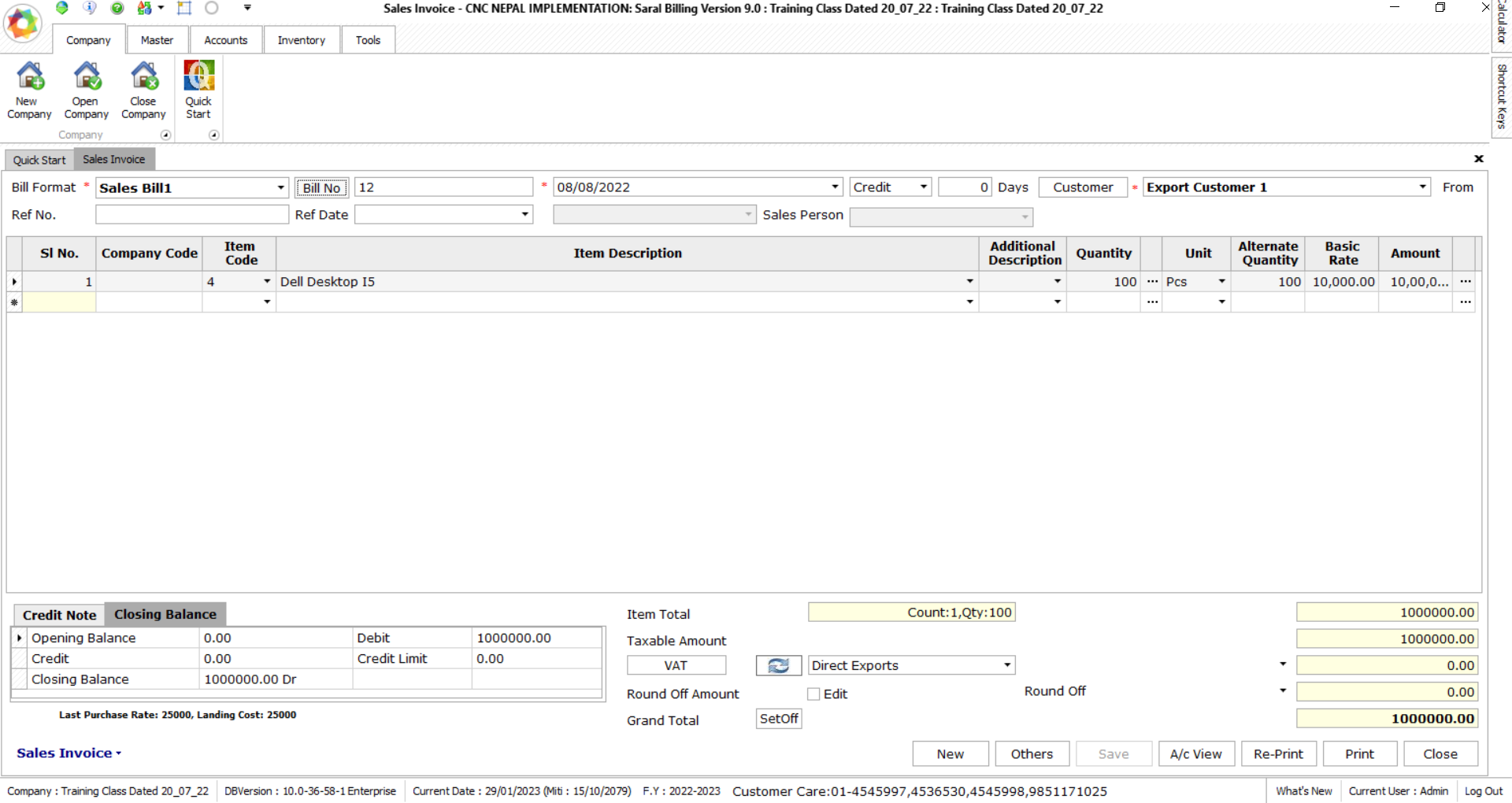The height and width of the screenshot is (803, 1512).
Task: Open the Ref Date calendar picker
Action: [x=524, y=214]
